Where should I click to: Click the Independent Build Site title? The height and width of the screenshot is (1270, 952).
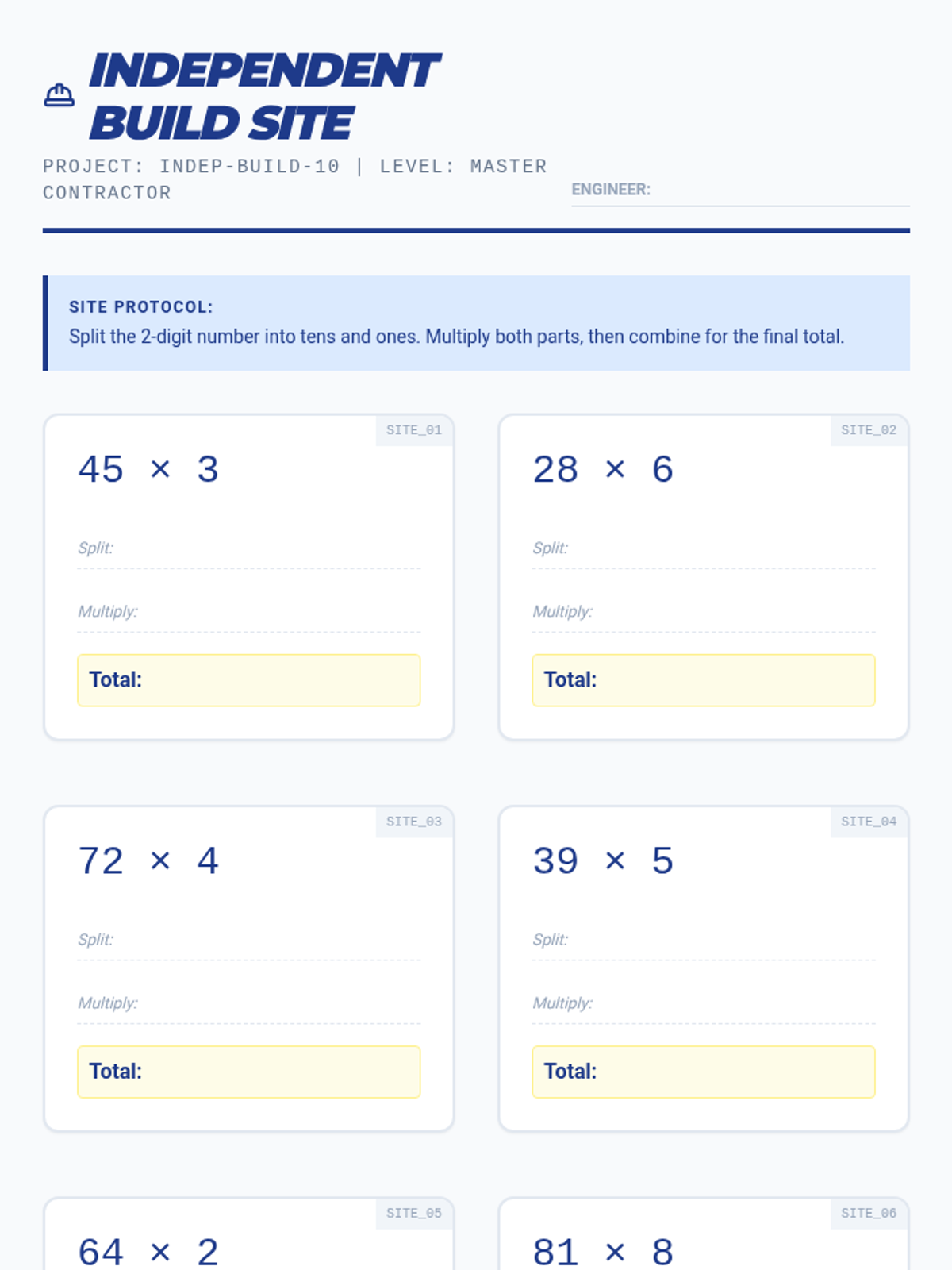pos(264,96)
